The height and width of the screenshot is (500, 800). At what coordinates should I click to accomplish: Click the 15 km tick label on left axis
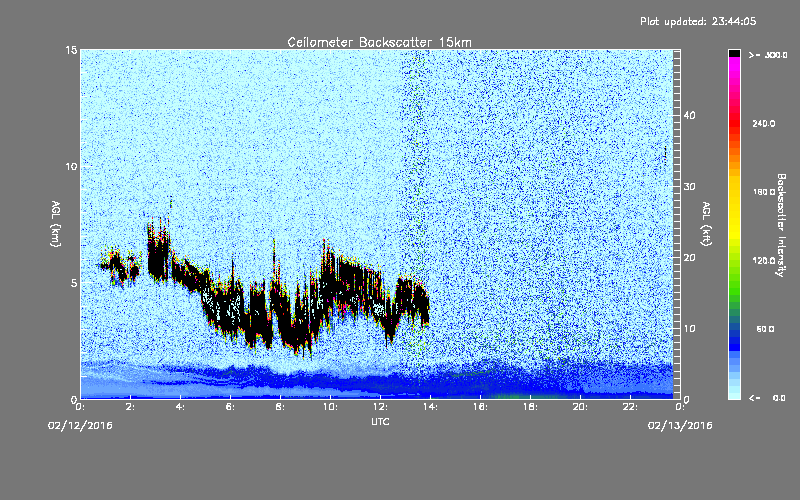point(71,50)
